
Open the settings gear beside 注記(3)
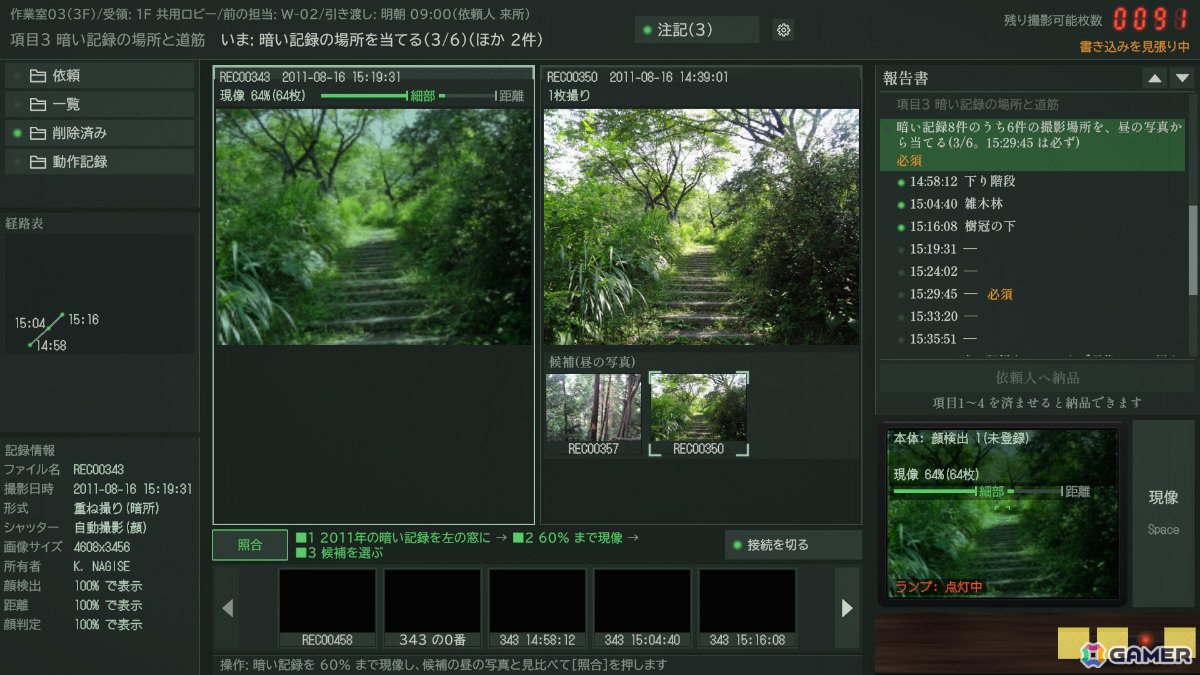click(x=784, y=30)
